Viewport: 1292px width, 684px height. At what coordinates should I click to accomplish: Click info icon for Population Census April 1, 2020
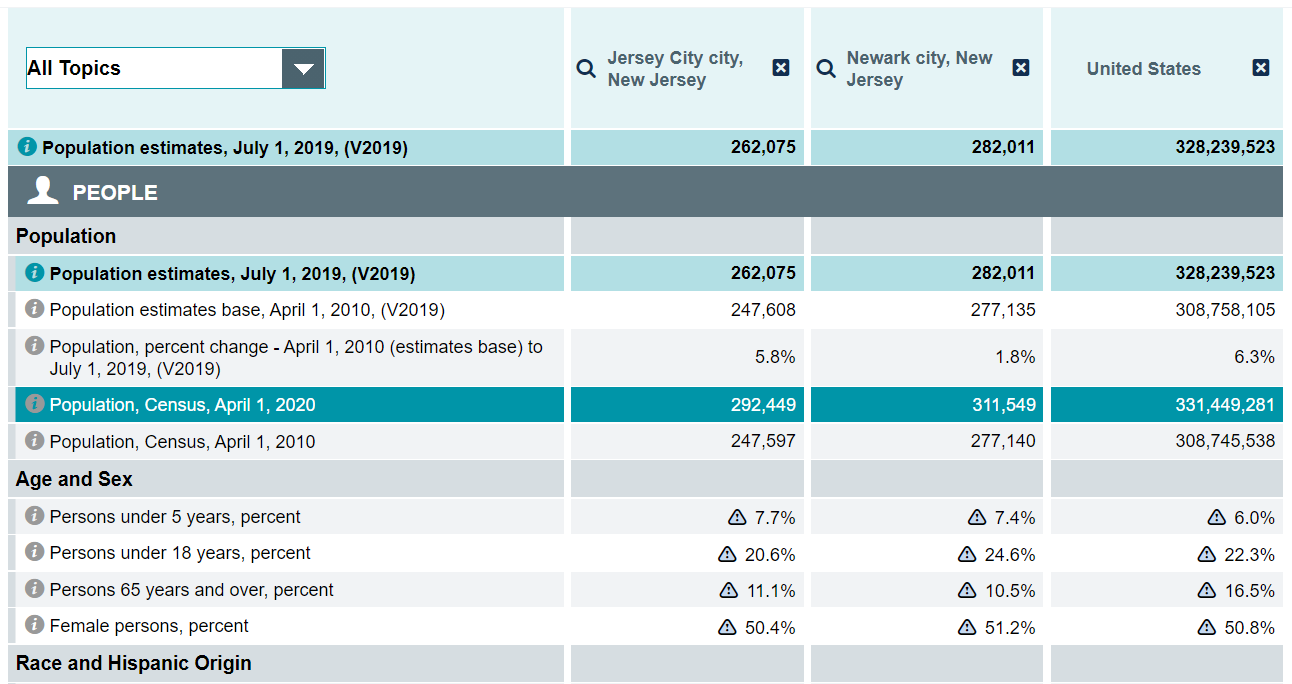35,404
